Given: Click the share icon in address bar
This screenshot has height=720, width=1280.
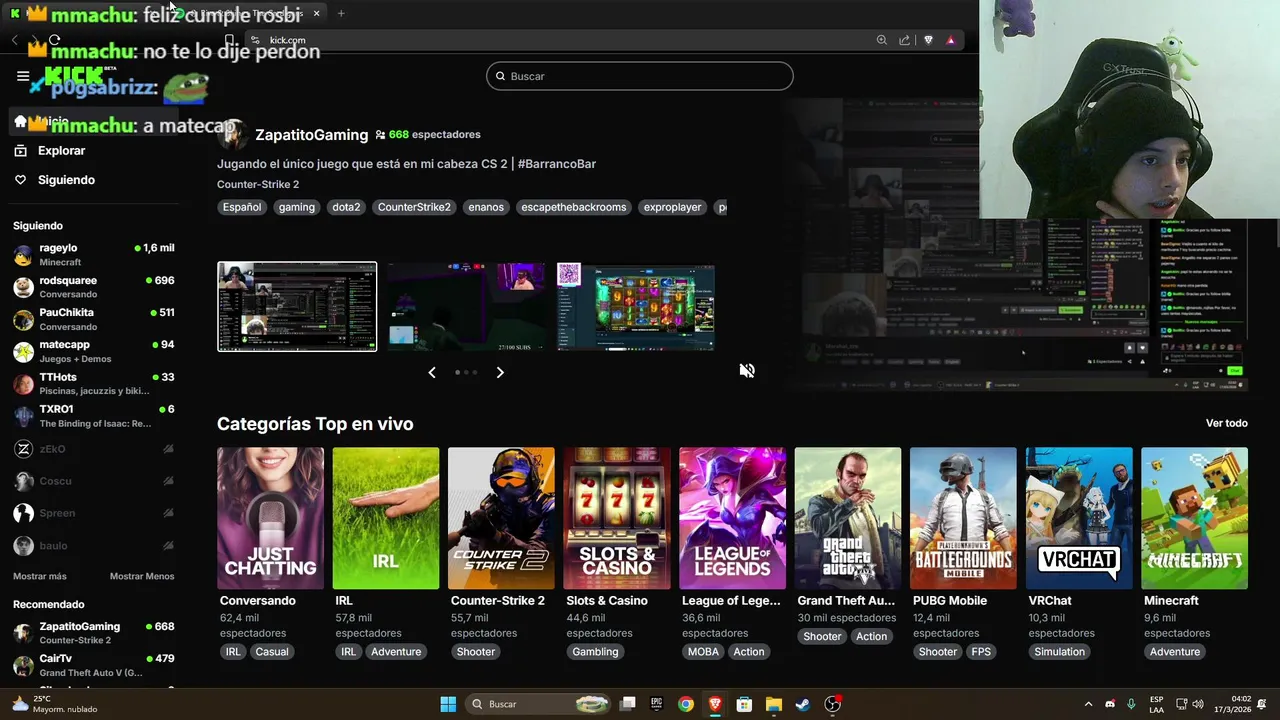Looking at the screenshot, I should tap(904, 40).
